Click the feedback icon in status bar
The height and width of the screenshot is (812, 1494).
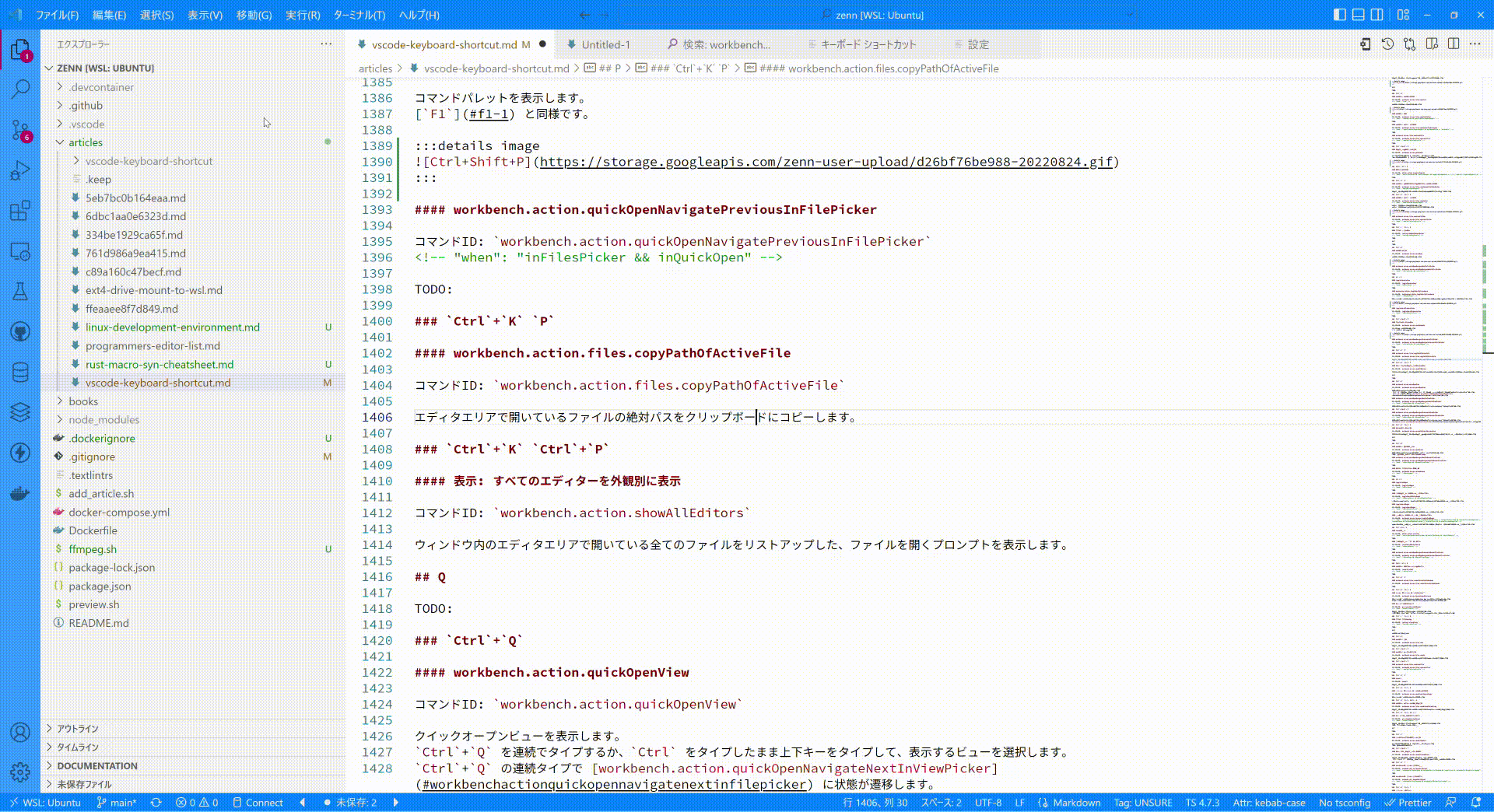pos(1450,803)
